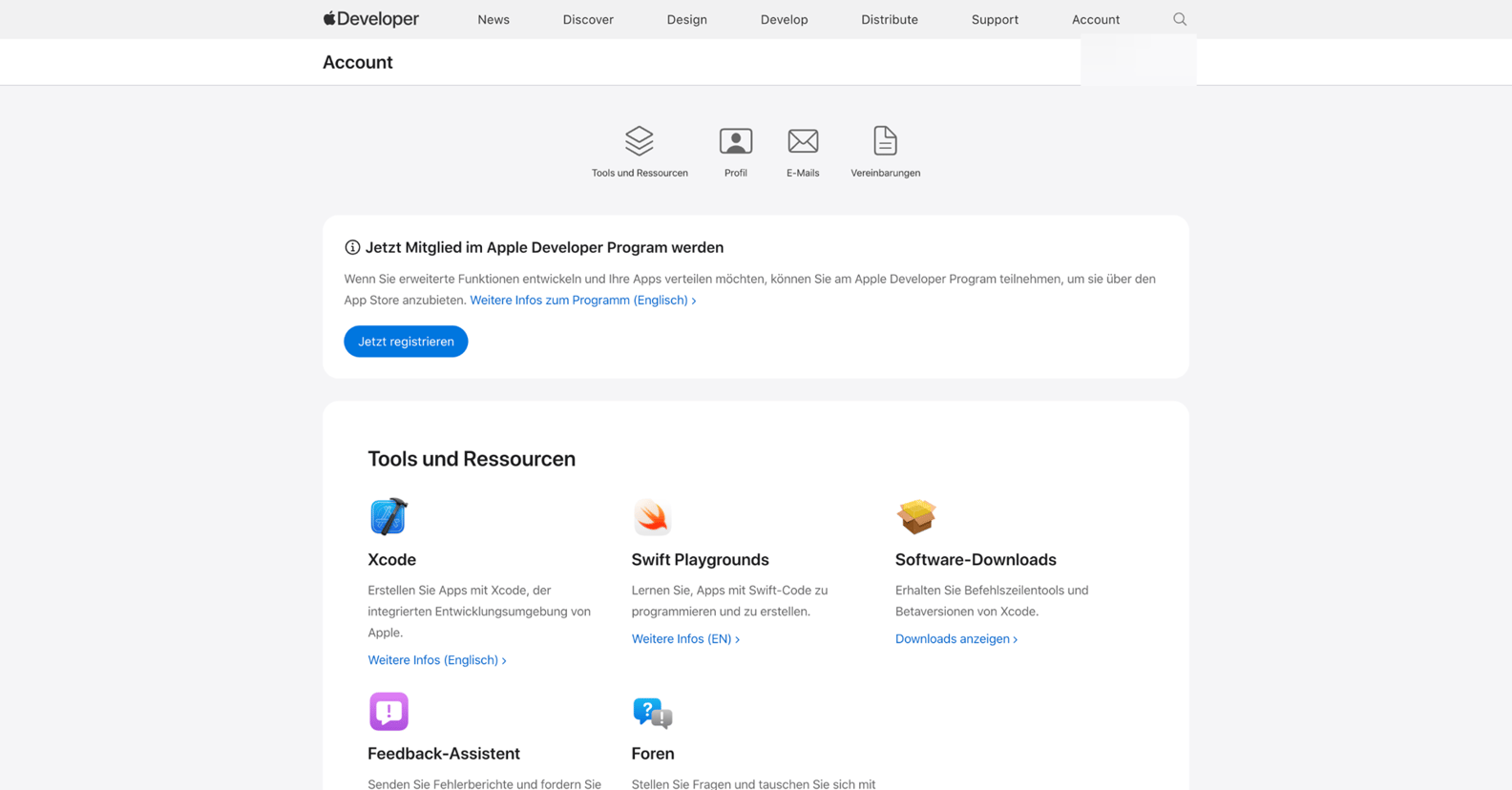The height and width of the screenshot is (790, 1512).
Task: Click the Swift Playgrounds bird icon
Action: (x=652, y=517)
